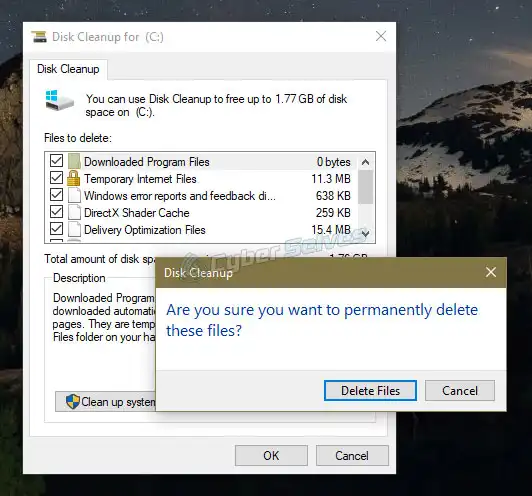Click the scroll down arrow of file list
532x496 pixels.
tap(365, 233)
